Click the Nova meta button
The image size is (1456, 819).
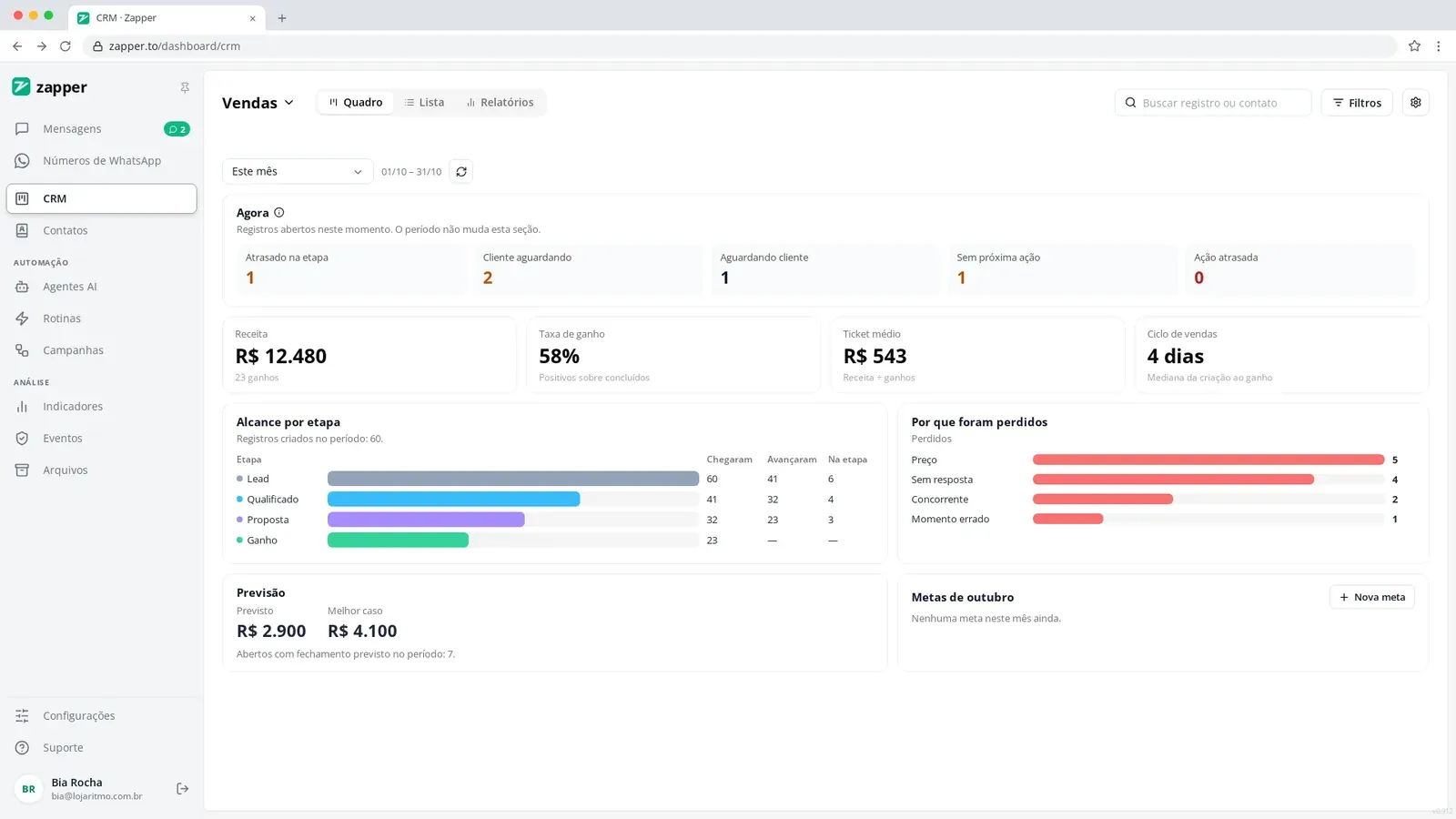point(1372,597)
